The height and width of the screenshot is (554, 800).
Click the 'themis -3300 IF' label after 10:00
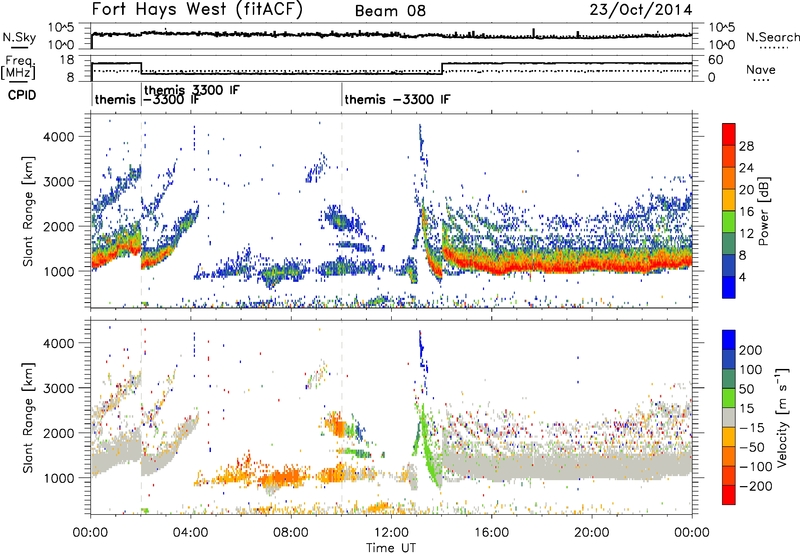[x=397, y=99]
